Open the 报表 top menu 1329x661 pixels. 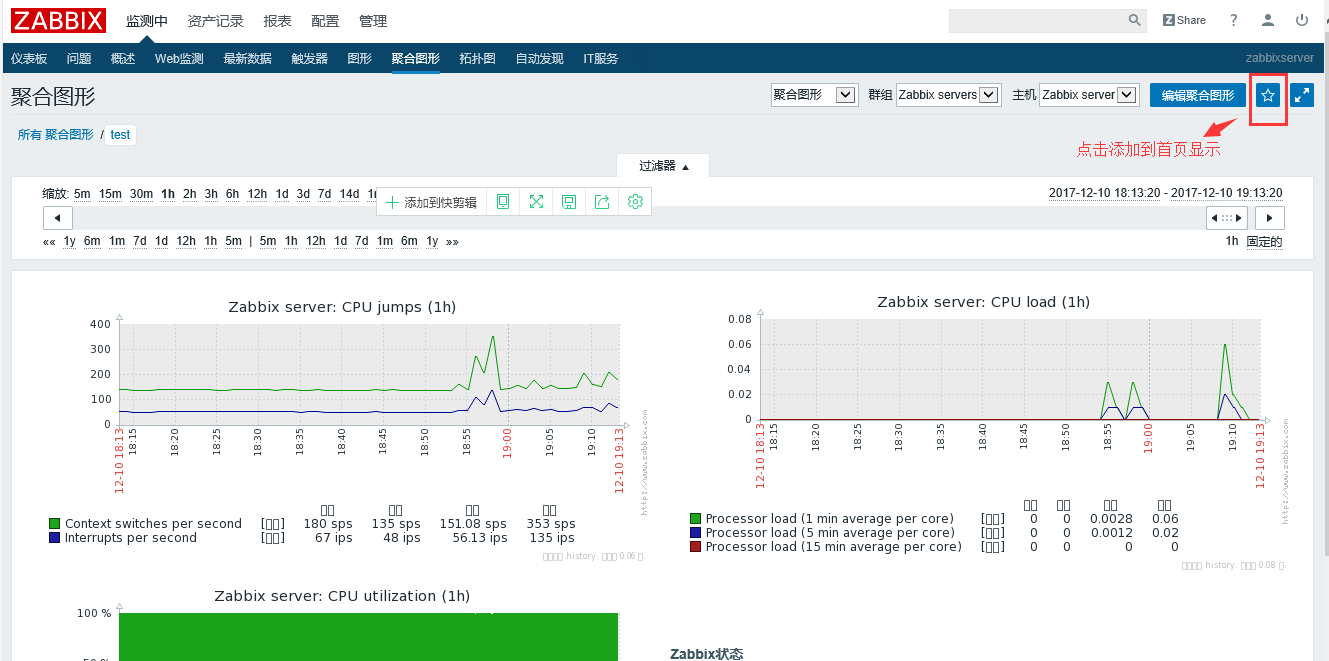click(278, 21)
